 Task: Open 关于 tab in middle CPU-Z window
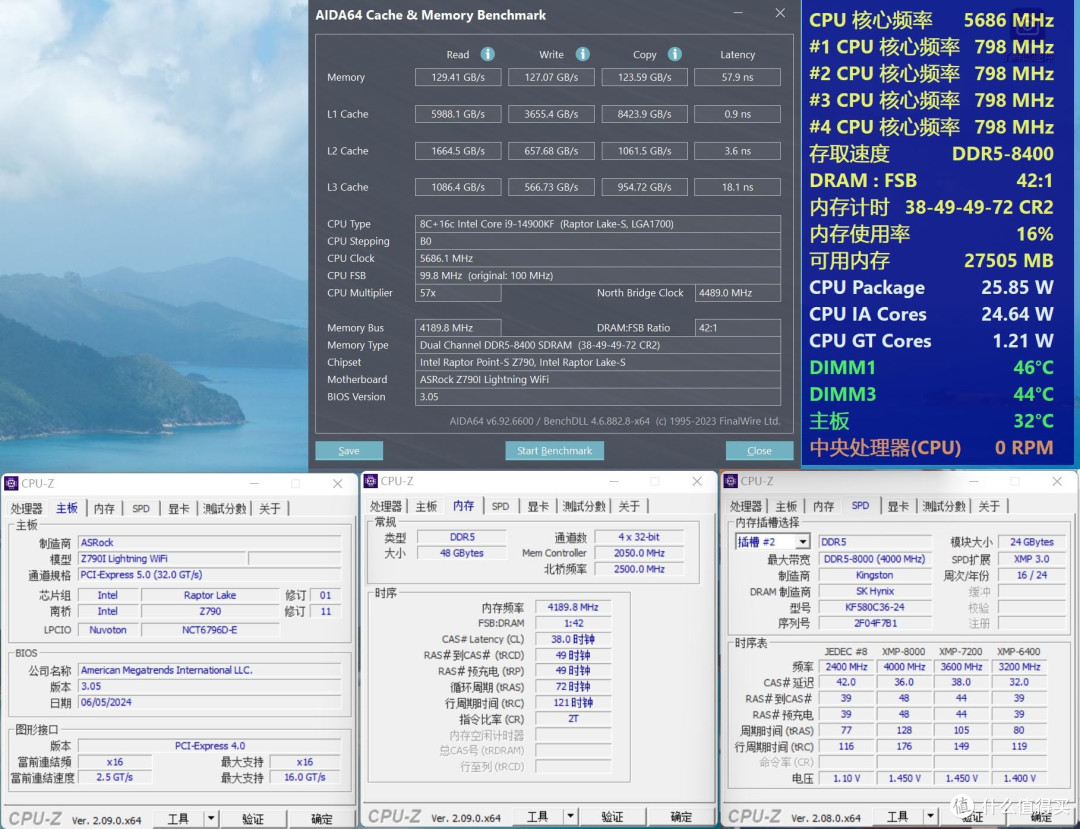click(x=629, y=507)
